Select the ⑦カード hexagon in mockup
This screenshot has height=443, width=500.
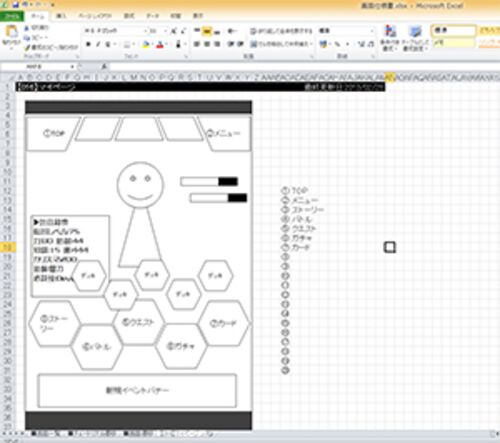click(224, 323)
